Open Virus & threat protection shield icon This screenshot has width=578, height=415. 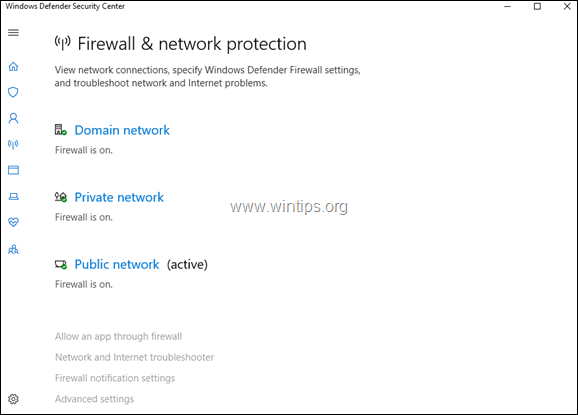pyautogui.click(x=13, y=92)
